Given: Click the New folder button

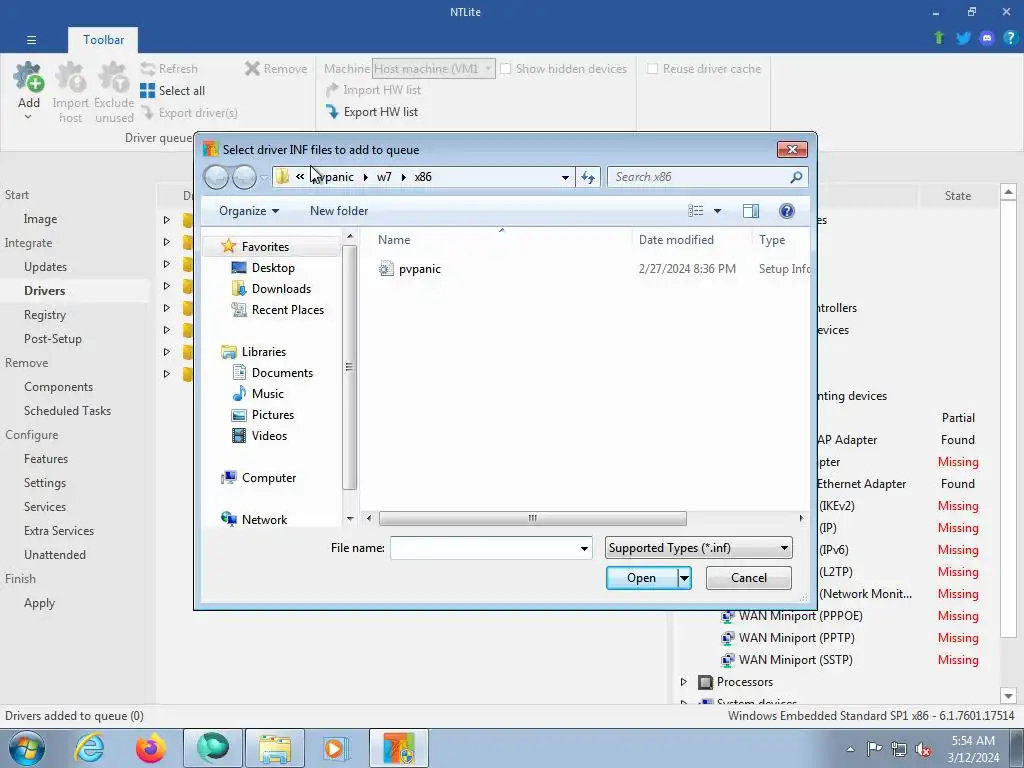Looking at the screenshot, I should [339, 211].
